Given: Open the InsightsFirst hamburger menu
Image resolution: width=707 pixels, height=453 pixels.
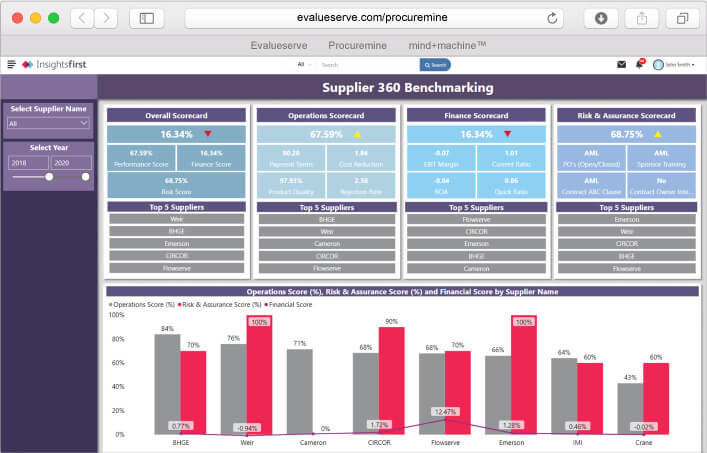Looking at the screenshot, I should [12, 64].
